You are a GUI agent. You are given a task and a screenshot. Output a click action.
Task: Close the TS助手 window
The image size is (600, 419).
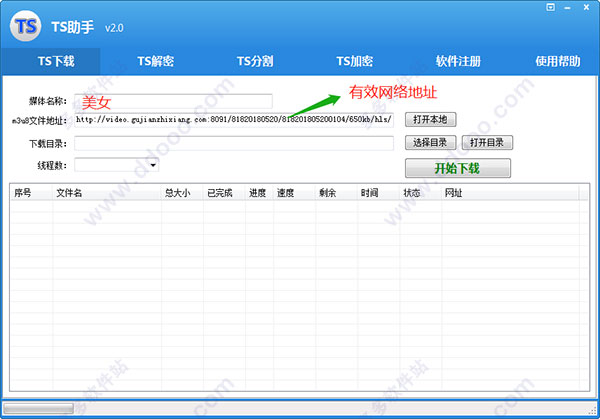pyautogui.click(x=586, y=7)
